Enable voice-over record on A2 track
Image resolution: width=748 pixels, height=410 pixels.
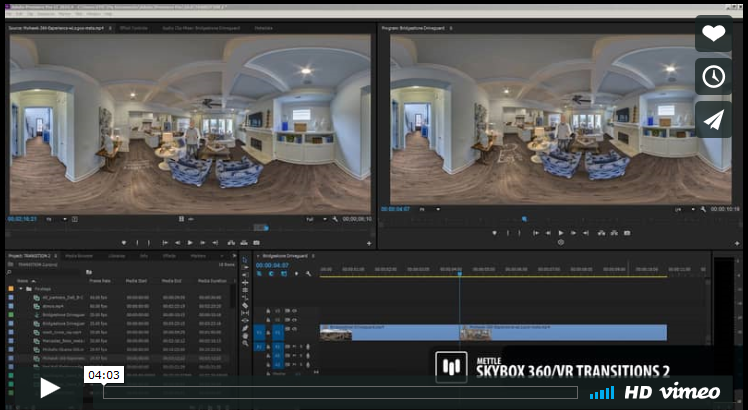click(308, 356)
